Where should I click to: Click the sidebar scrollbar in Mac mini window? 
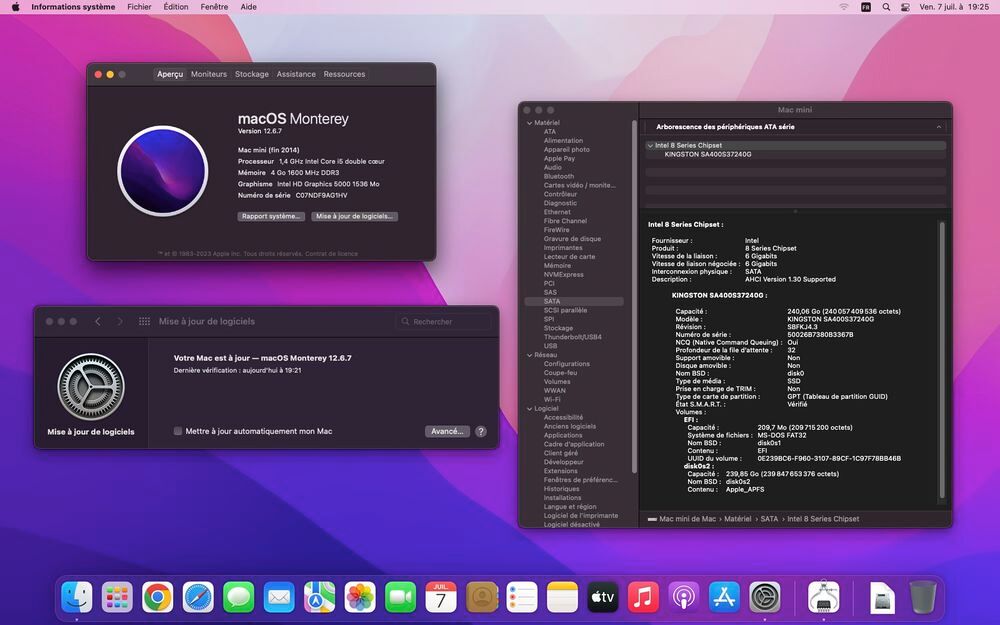tap(634, 297)
